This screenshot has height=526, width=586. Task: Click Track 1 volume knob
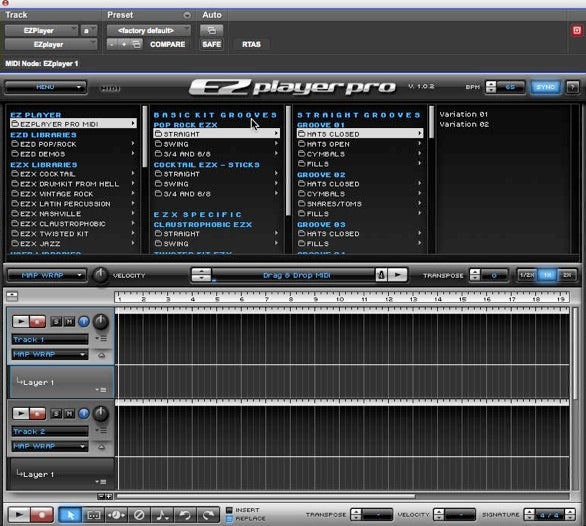(x=100, y=322)
